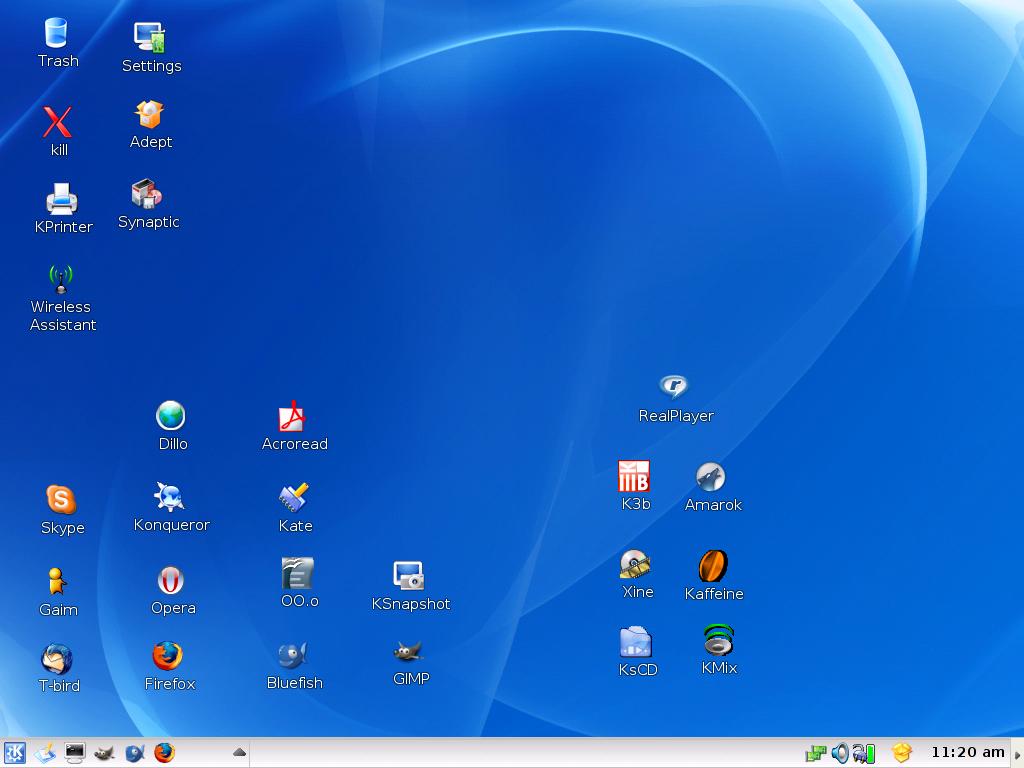Open the network status tray icon
1024x768 pixels.
[x=817, y=753]
